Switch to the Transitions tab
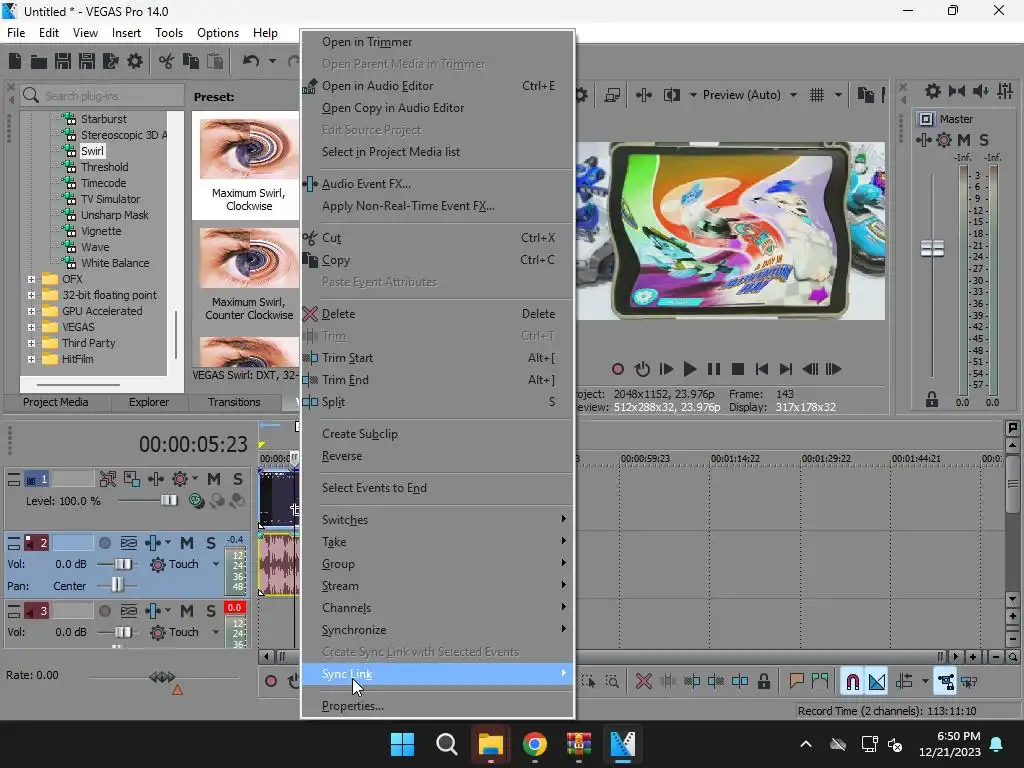Viewport: 1024px width, 768px height. 234,402
